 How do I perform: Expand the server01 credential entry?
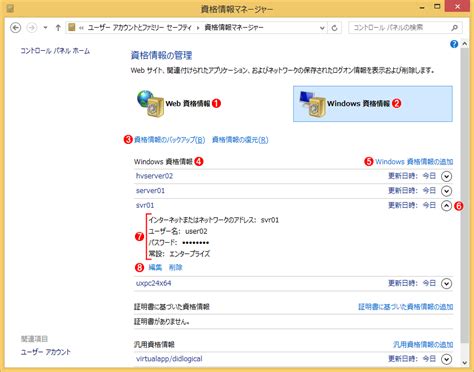[446, 191]
